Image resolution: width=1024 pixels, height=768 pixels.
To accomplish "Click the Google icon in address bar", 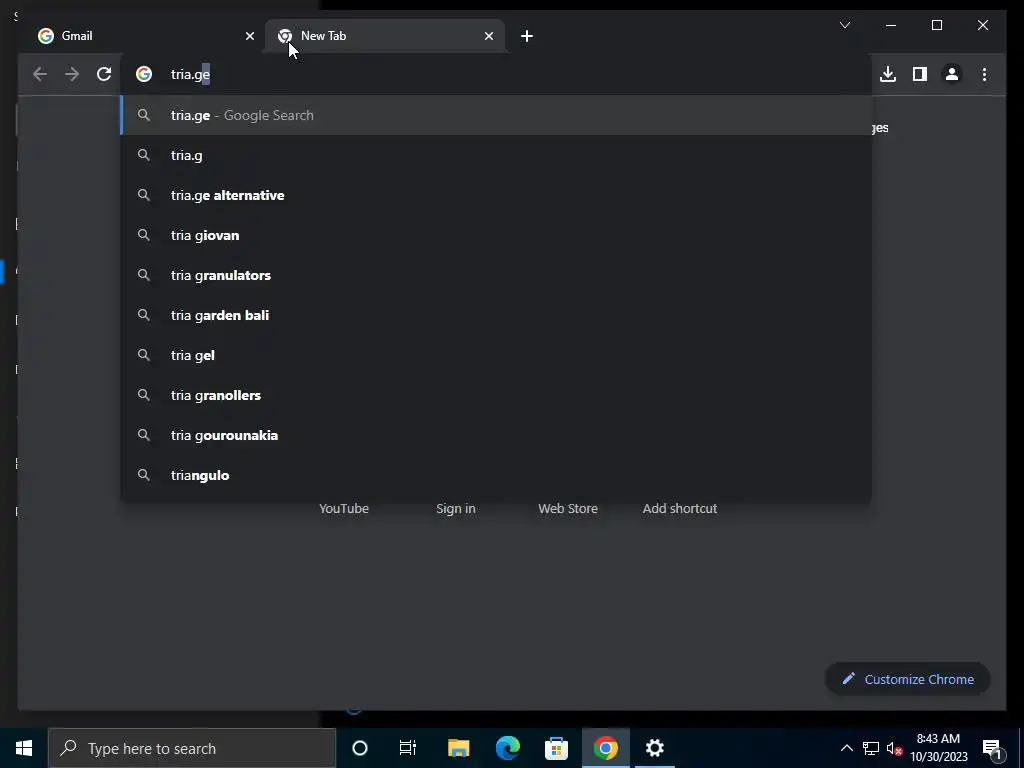I will 144,74.
